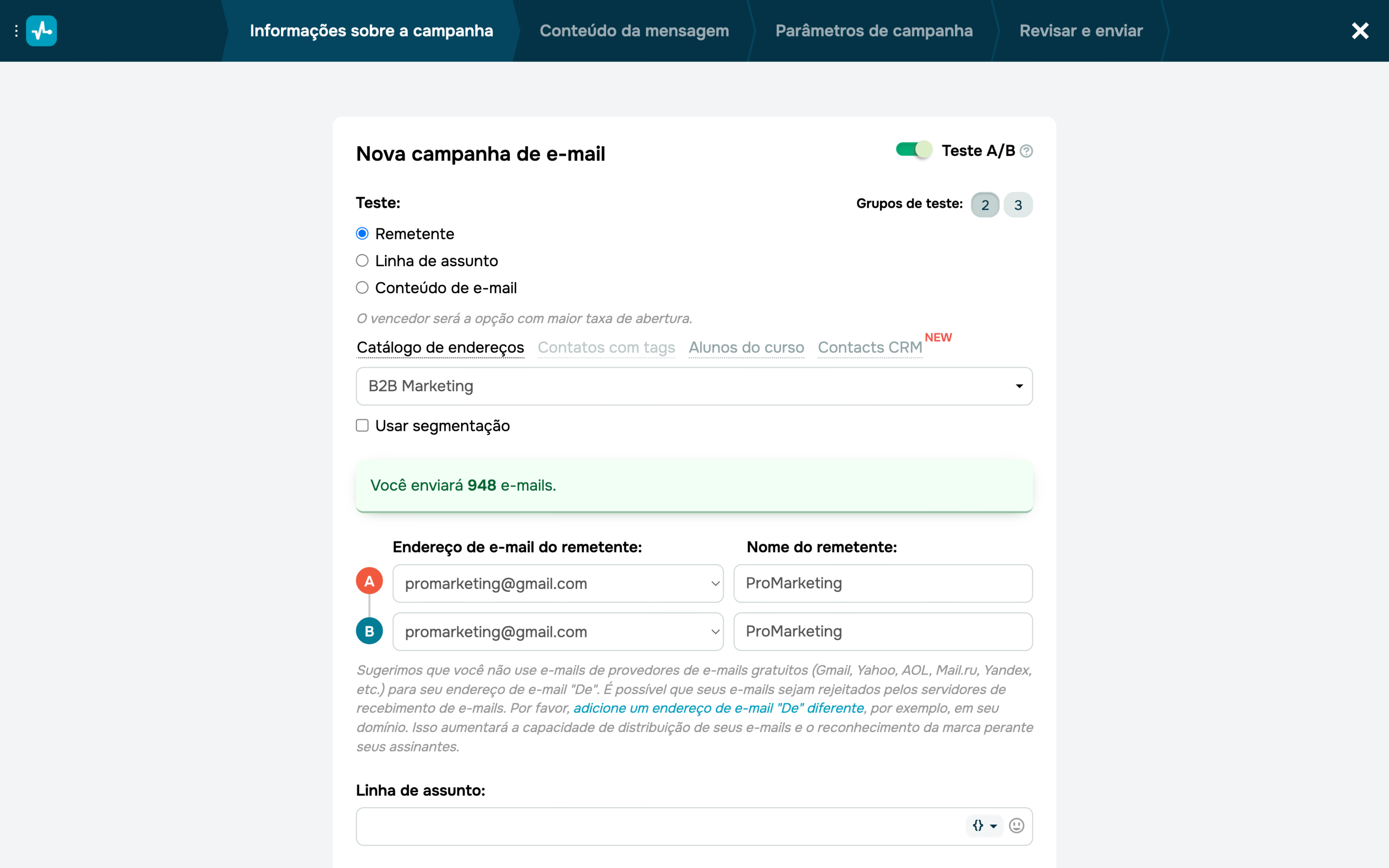Close the campaign wizard with the X
Viewport: 1389px width, 868px height.
pos(1360,31)
